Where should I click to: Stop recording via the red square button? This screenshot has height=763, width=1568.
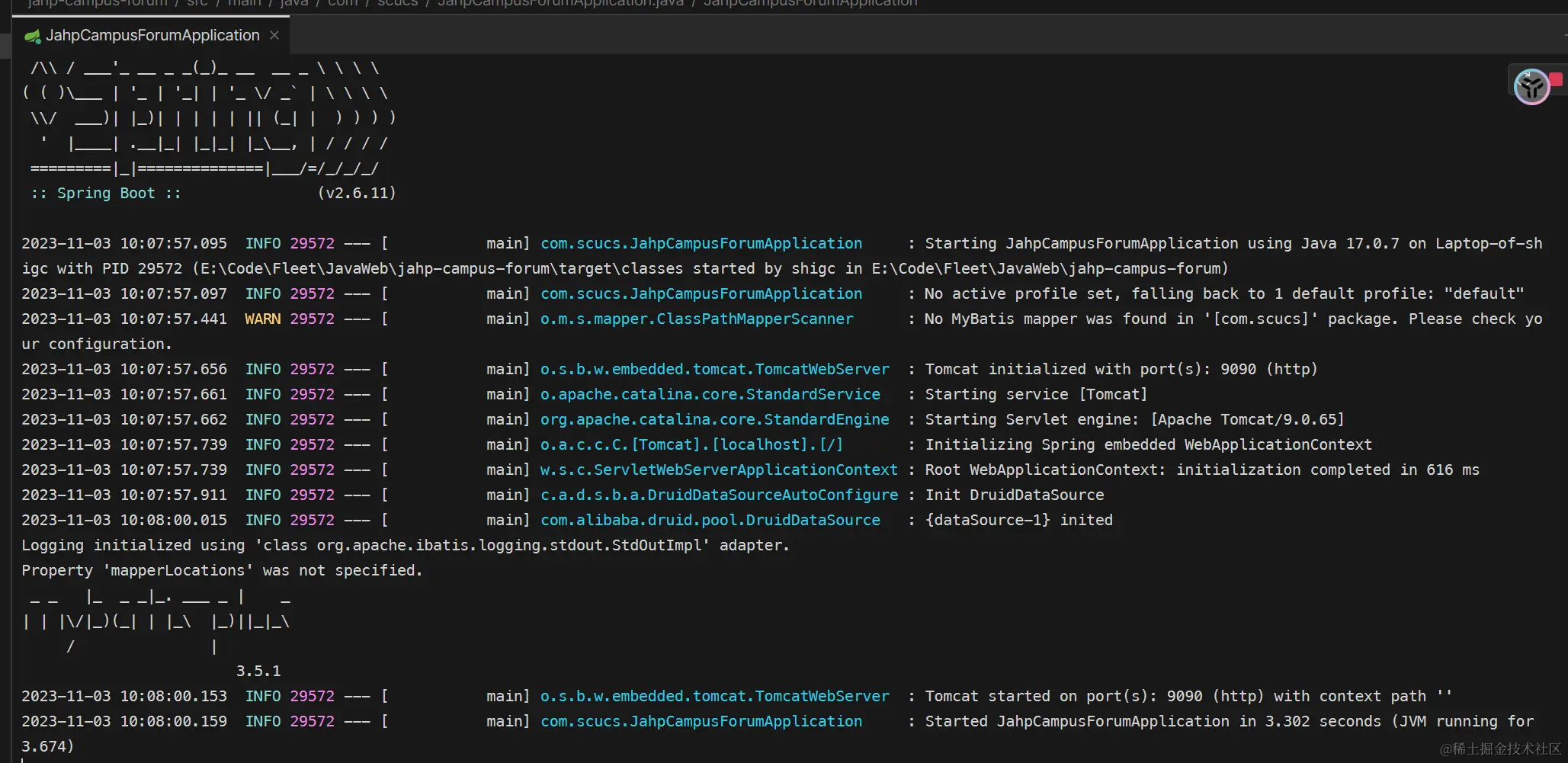click(1557, 78)
